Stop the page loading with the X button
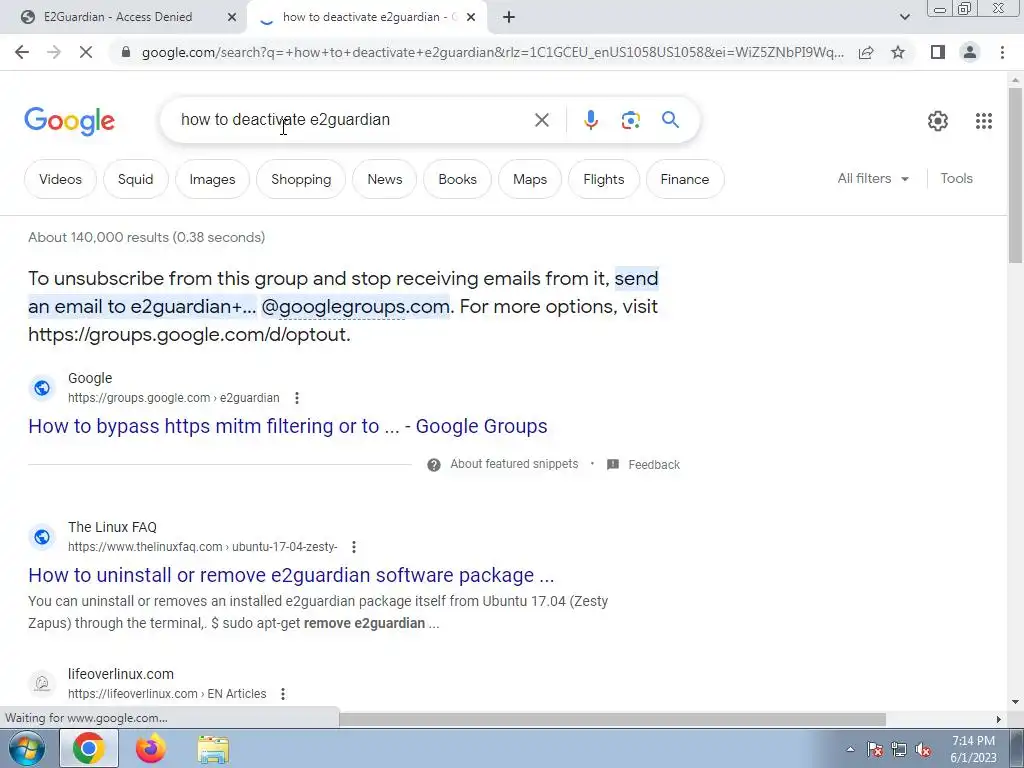 [x=86, y=52]
